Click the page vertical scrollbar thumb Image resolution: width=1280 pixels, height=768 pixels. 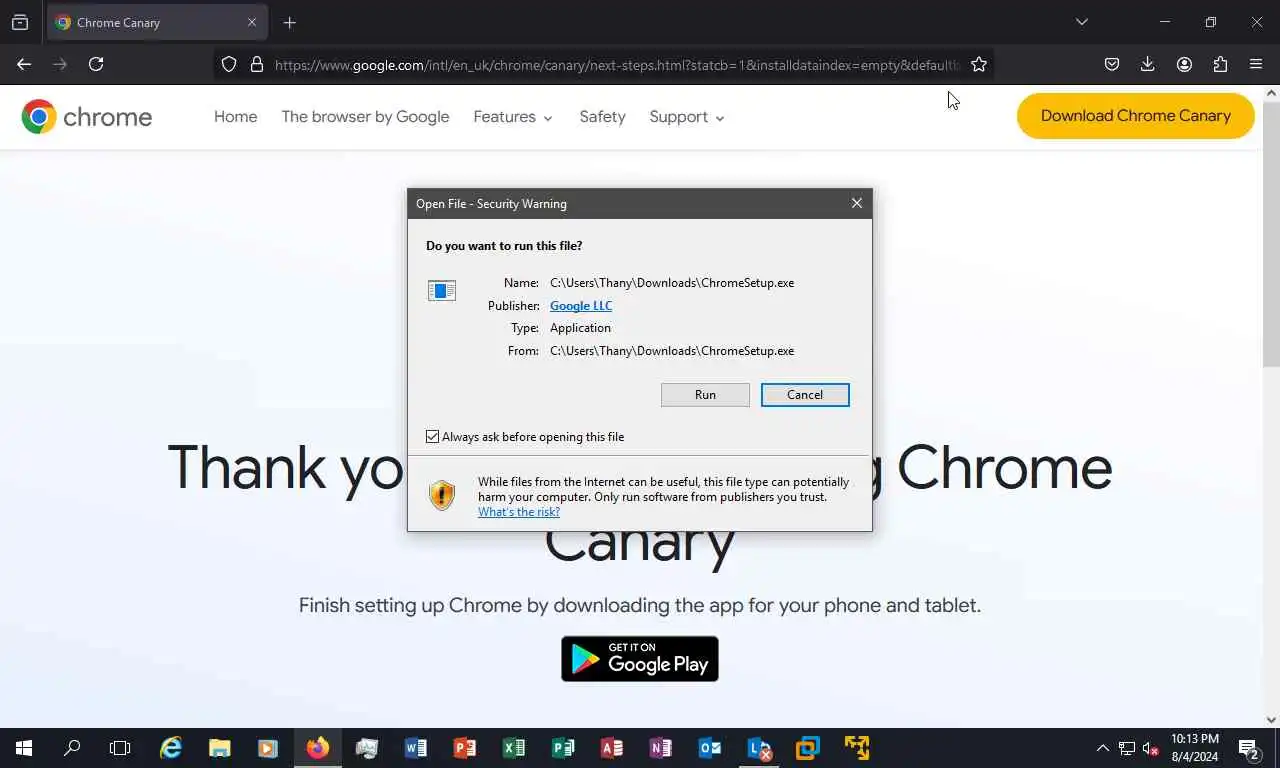[1271, 232]
